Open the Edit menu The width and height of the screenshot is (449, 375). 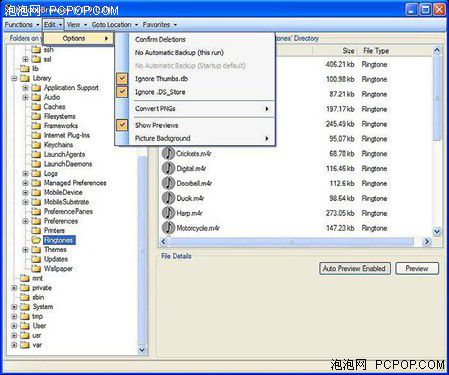pos(53,25)
